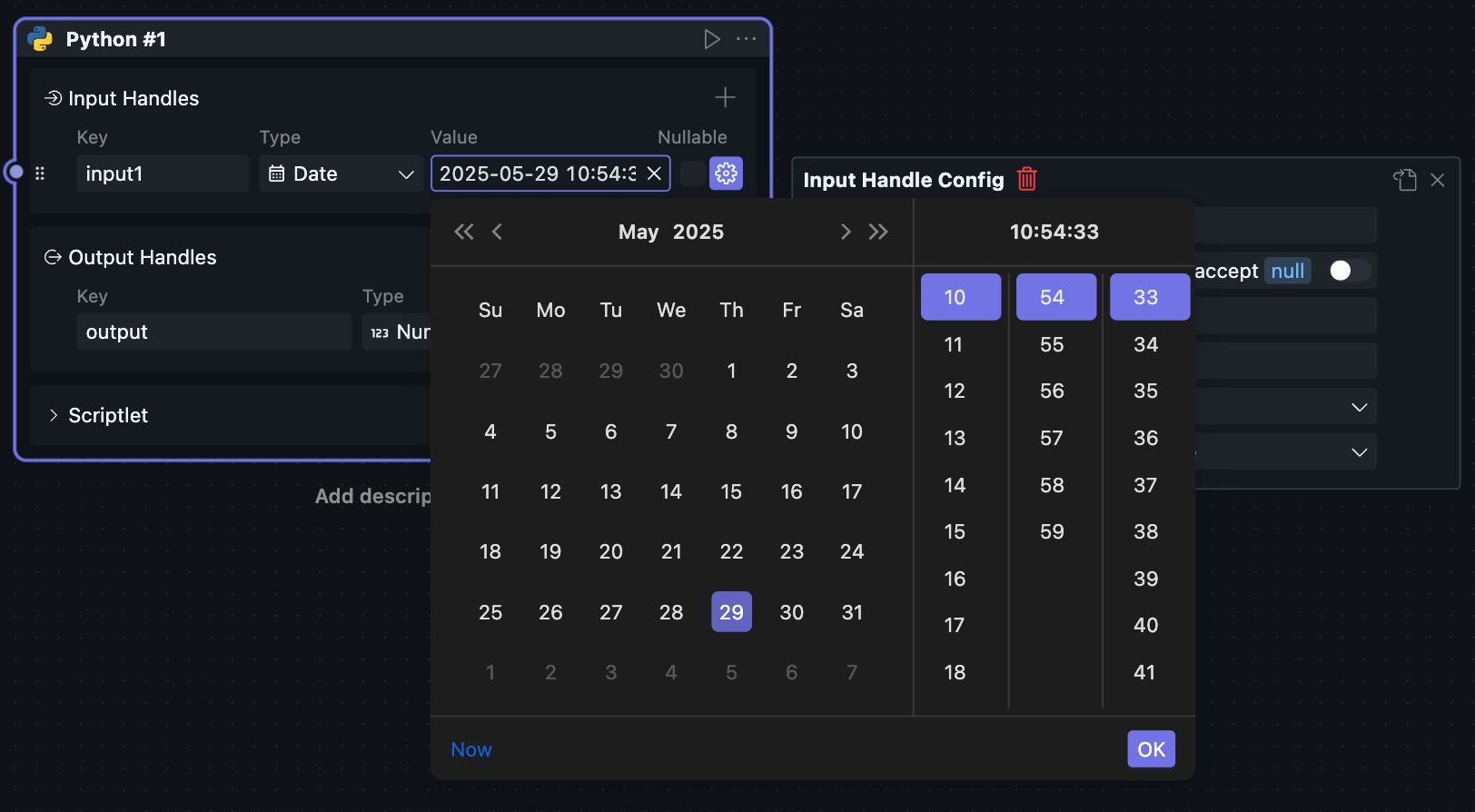This screenshot has width=1475, height=812.
Task: Select hour 14 in time column
Action: (x=955, y=485)
